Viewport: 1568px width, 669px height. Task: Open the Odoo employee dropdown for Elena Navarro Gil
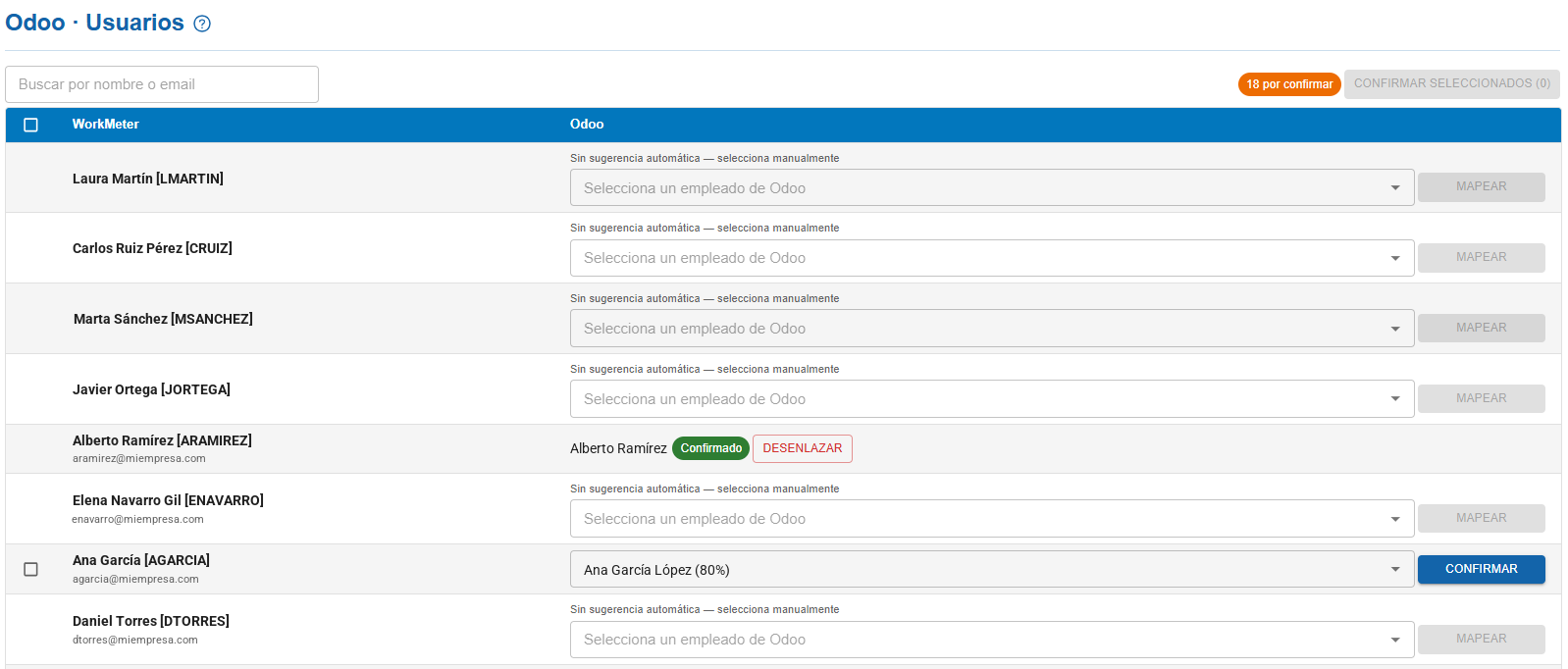(992, 519)
